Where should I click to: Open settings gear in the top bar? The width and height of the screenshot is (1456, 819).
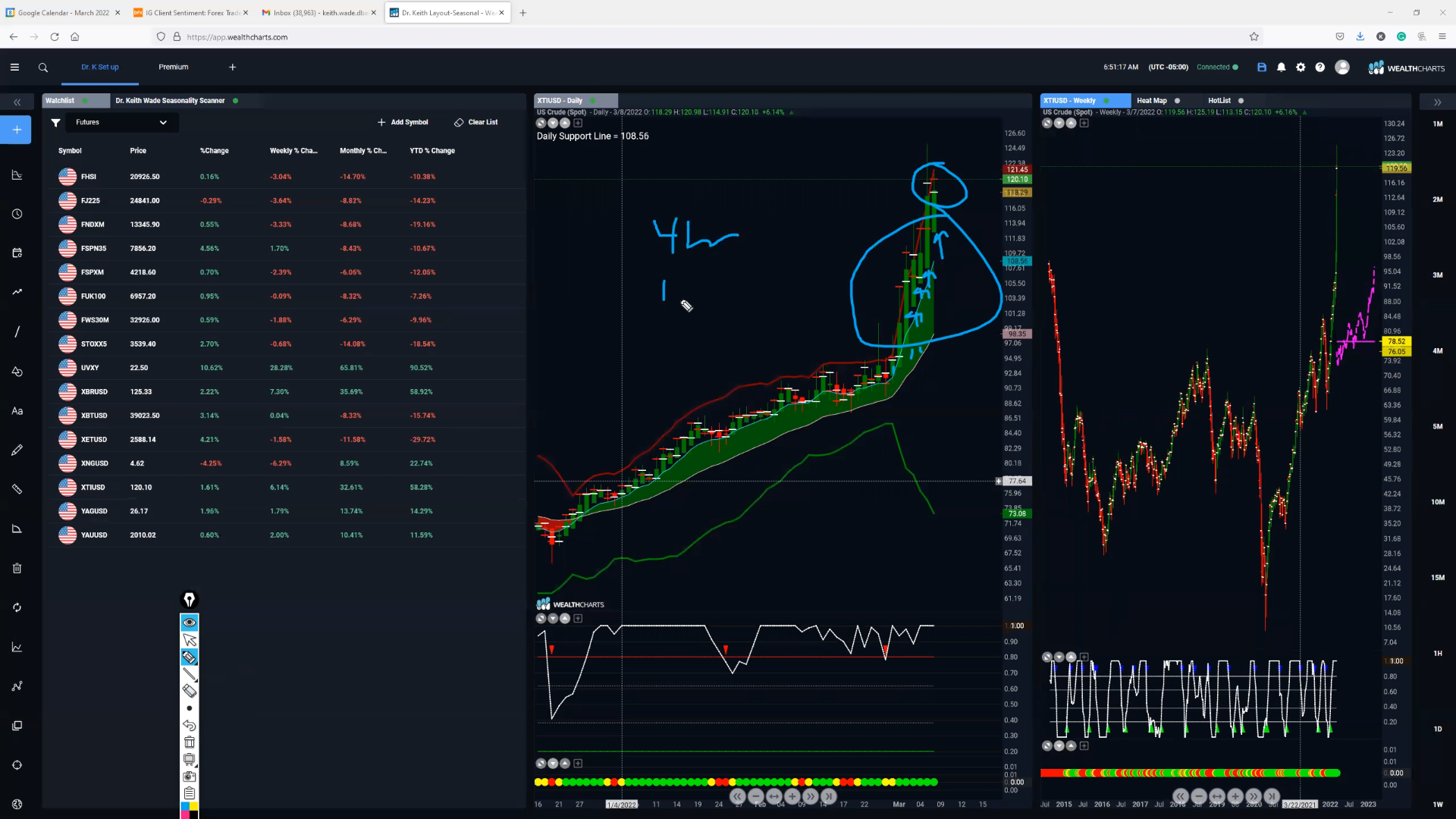click(x=1301, y=67)
